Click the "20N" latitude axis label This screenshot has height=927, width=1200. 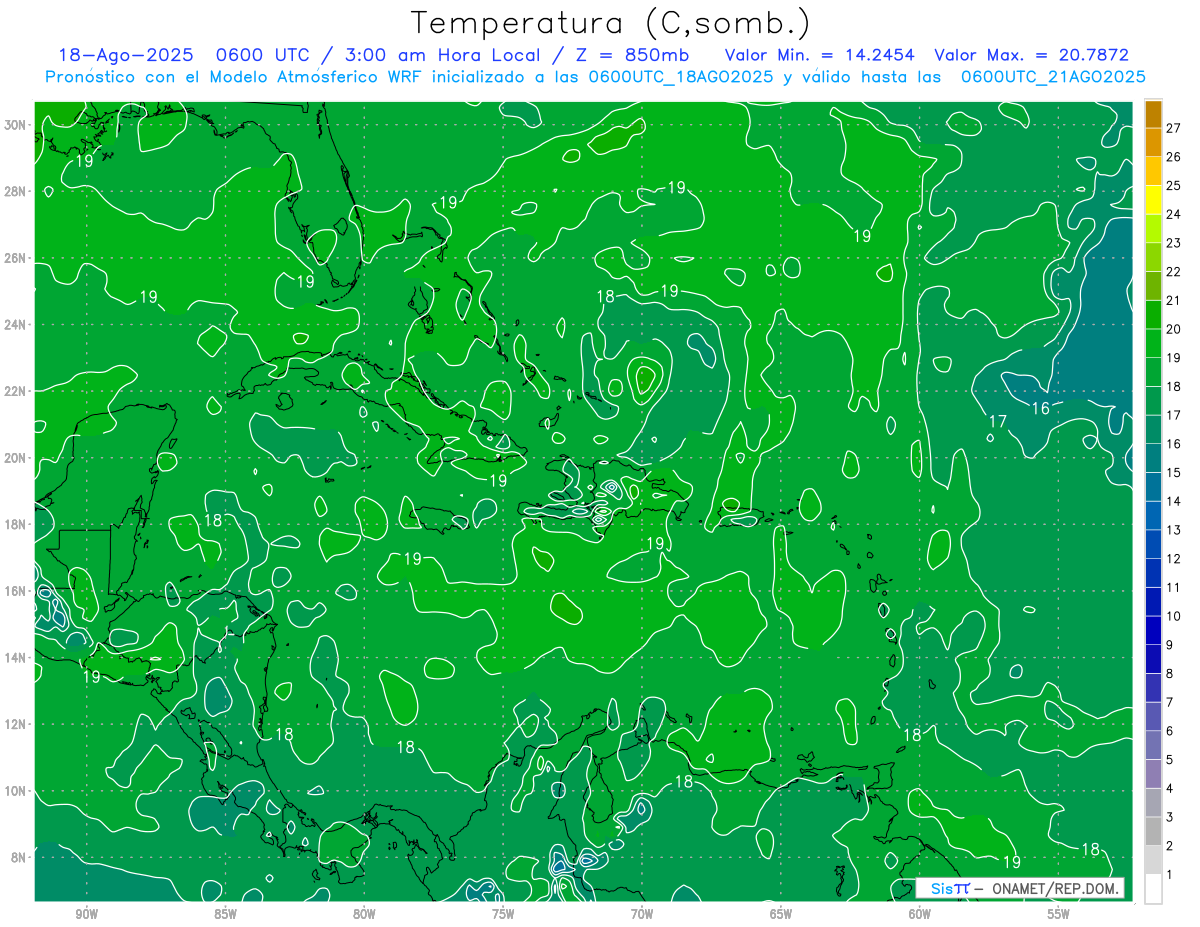17,458
